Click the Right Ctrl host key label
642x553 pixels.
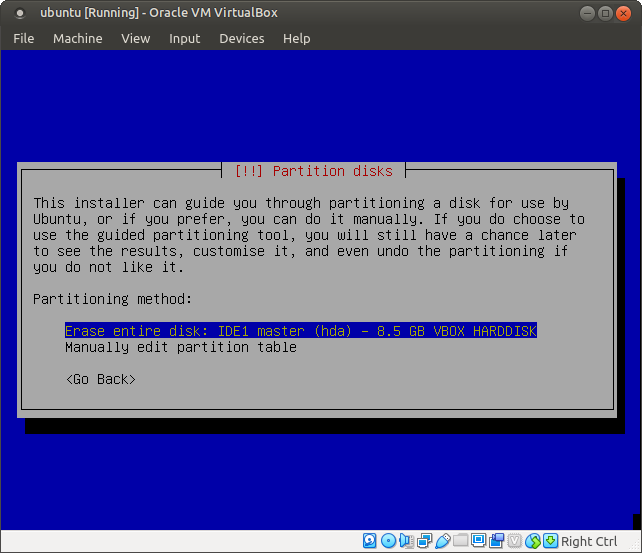click(589, 541)
